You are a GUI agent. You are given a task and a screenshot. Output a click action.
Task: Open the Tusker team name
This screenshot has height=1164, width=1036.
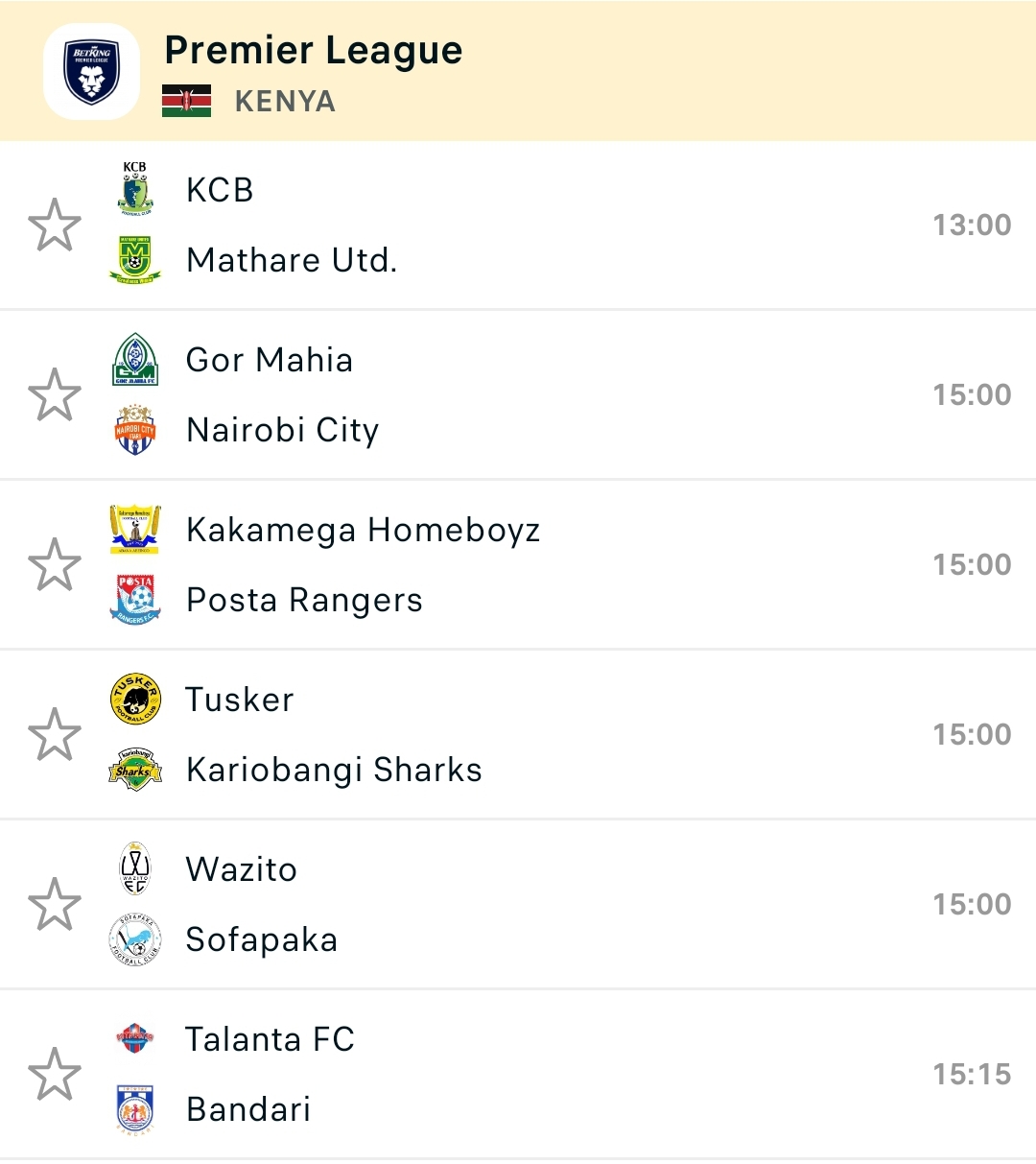240,700
